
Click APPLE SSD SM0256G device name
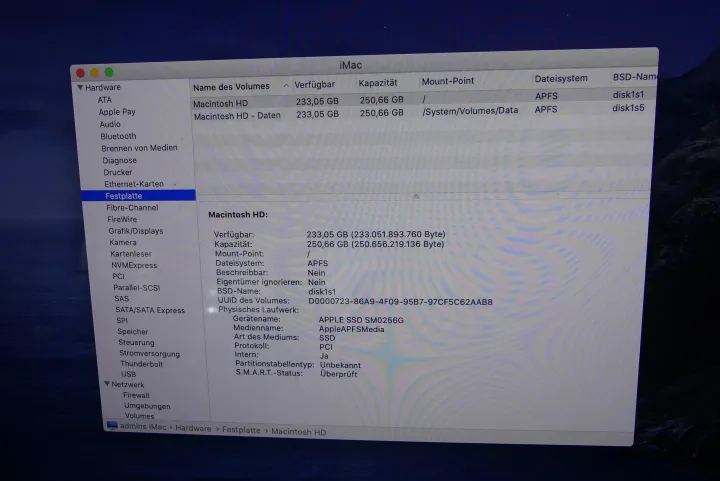tap(361, 320)
